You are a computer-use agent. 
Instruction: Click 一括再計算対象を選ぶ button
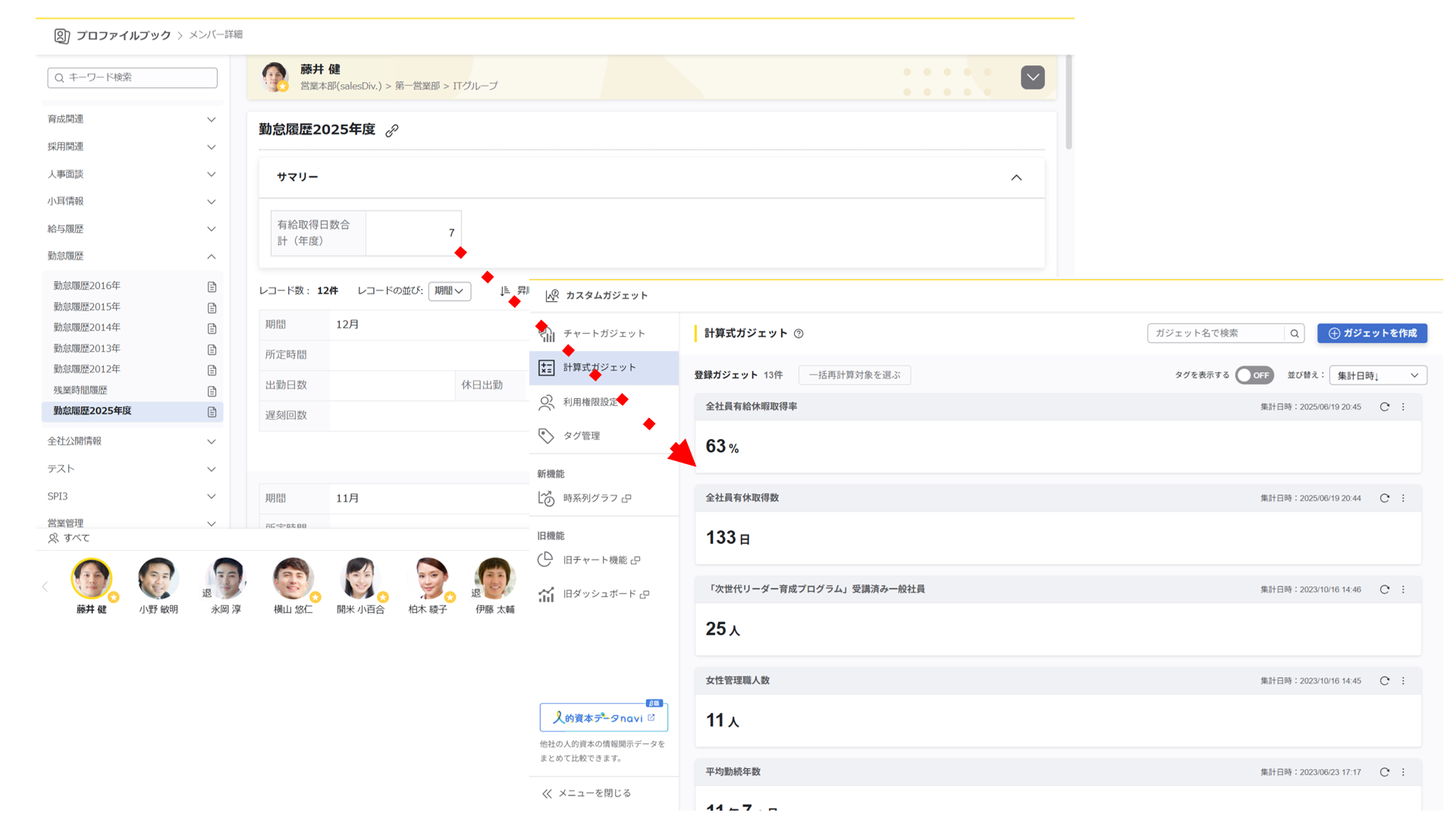(x=854, y=375)
